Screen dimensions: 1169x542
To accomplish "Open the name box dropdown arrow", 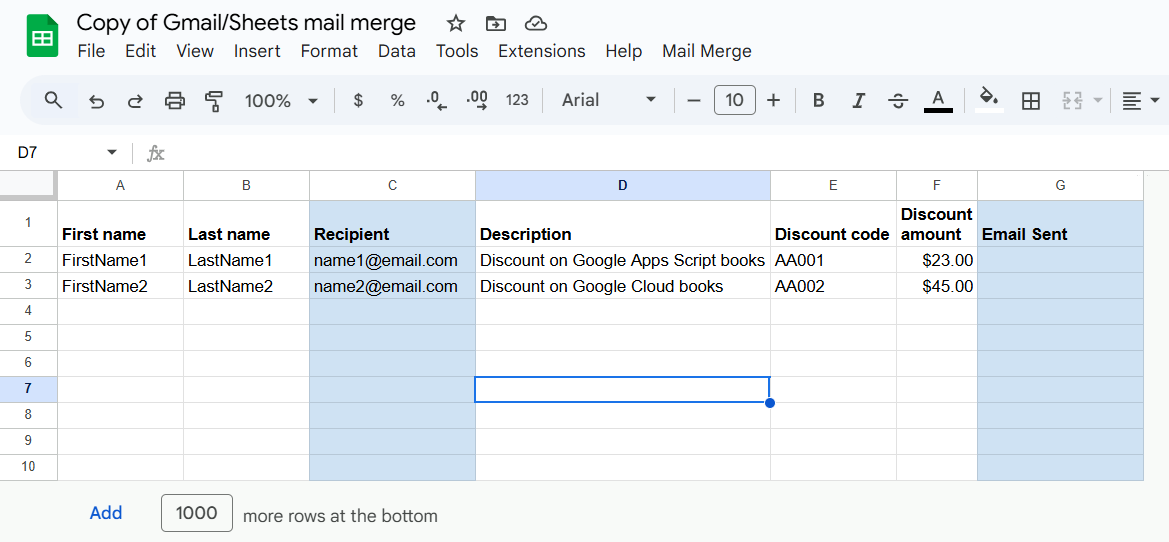I will [x=112, y=153].
